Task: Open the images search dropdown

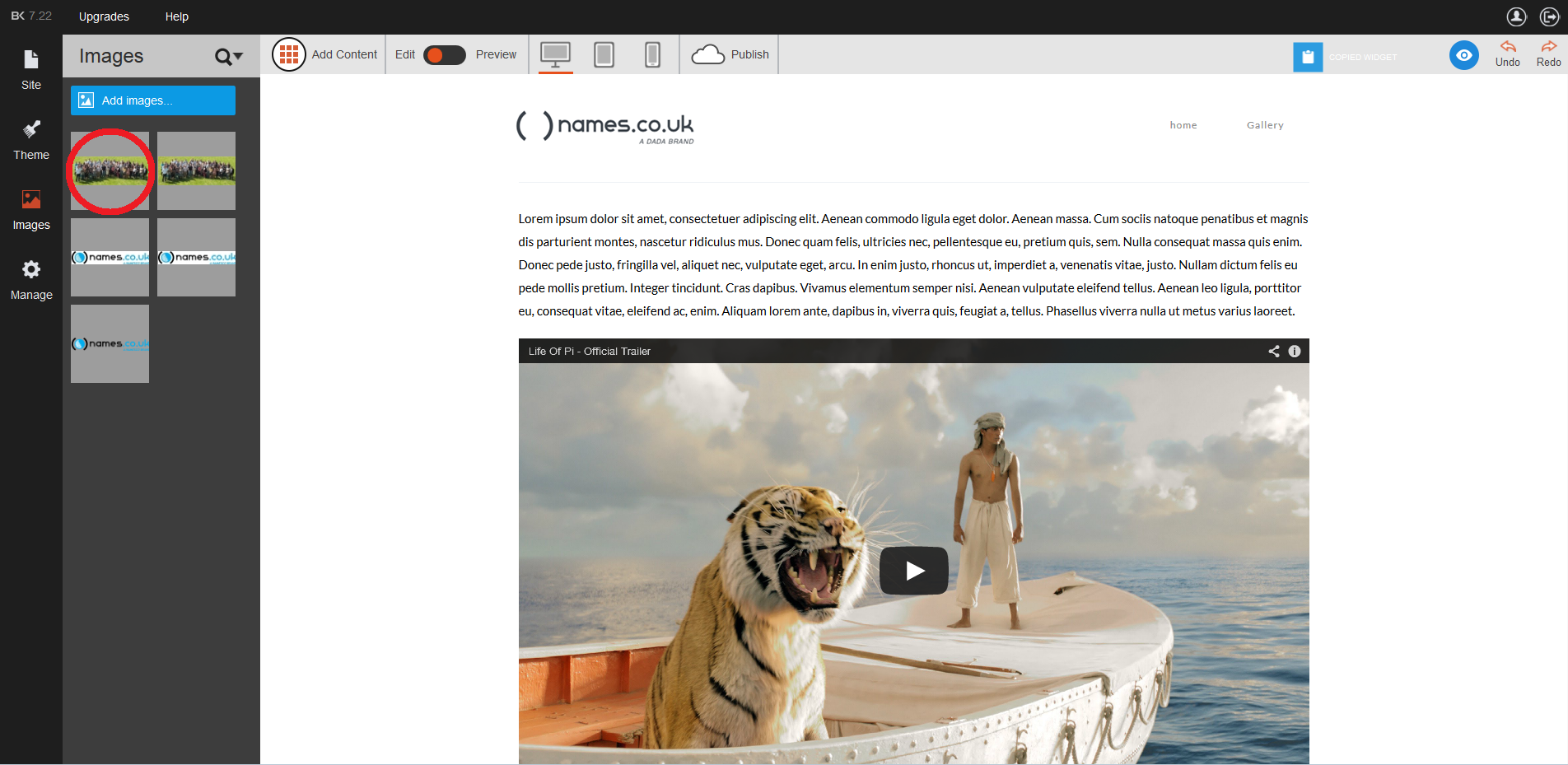Action: point(229,56)
